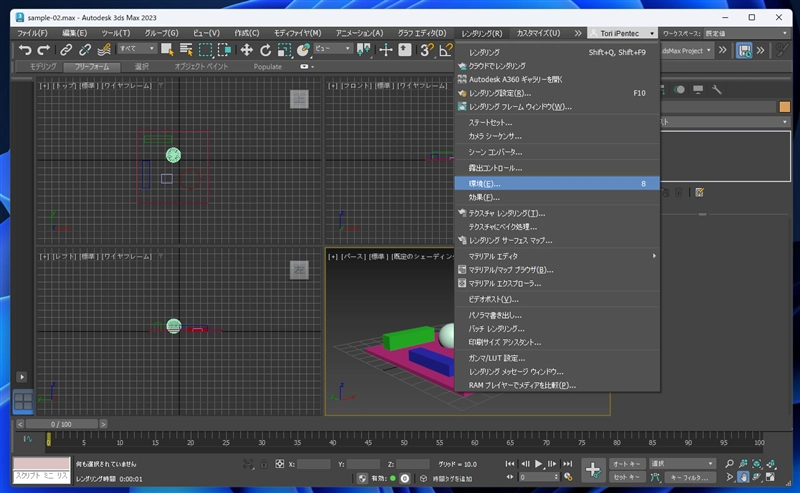Click the Undo arrow icon
The height and width of the screenshot is (493, 800).
pyautogui.click(x=24, y=50)
